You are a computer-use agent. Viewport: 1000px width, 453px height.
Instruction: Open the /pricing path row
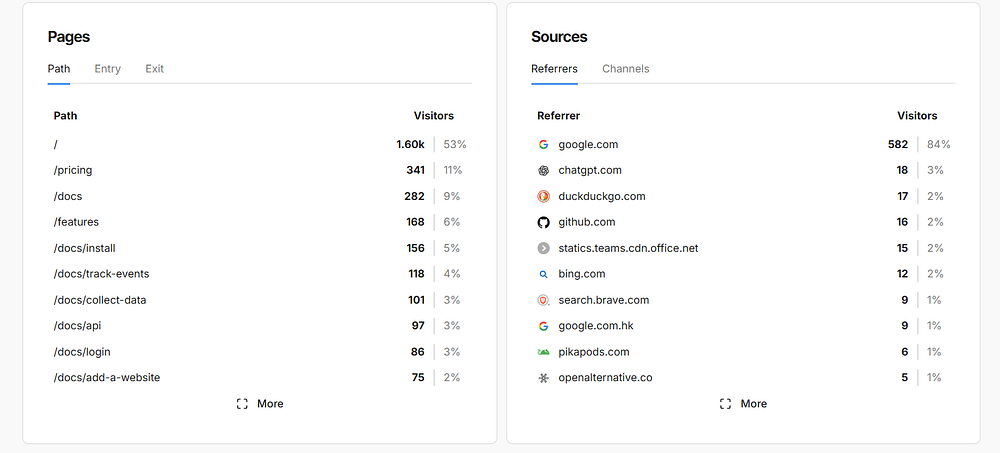point(73,170)
